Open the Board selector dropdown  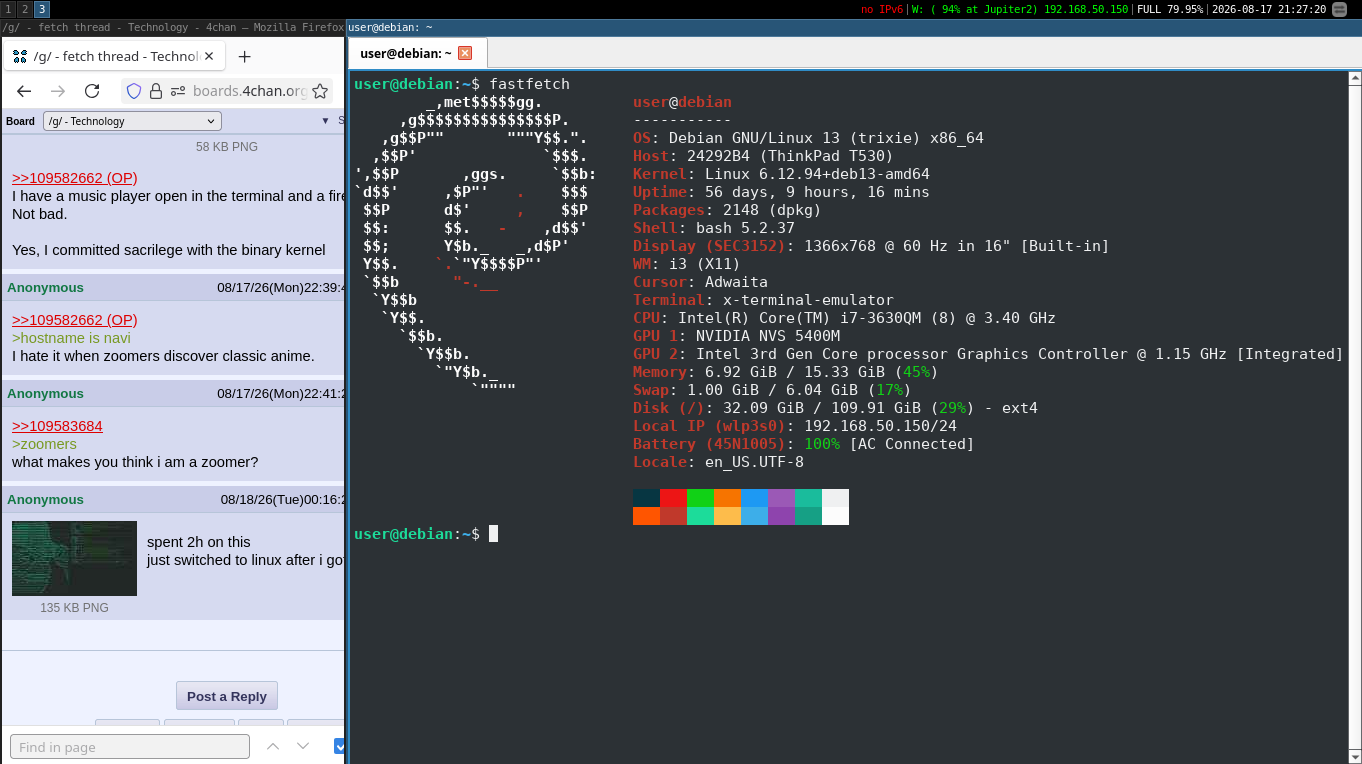click(x=132, y=121)
